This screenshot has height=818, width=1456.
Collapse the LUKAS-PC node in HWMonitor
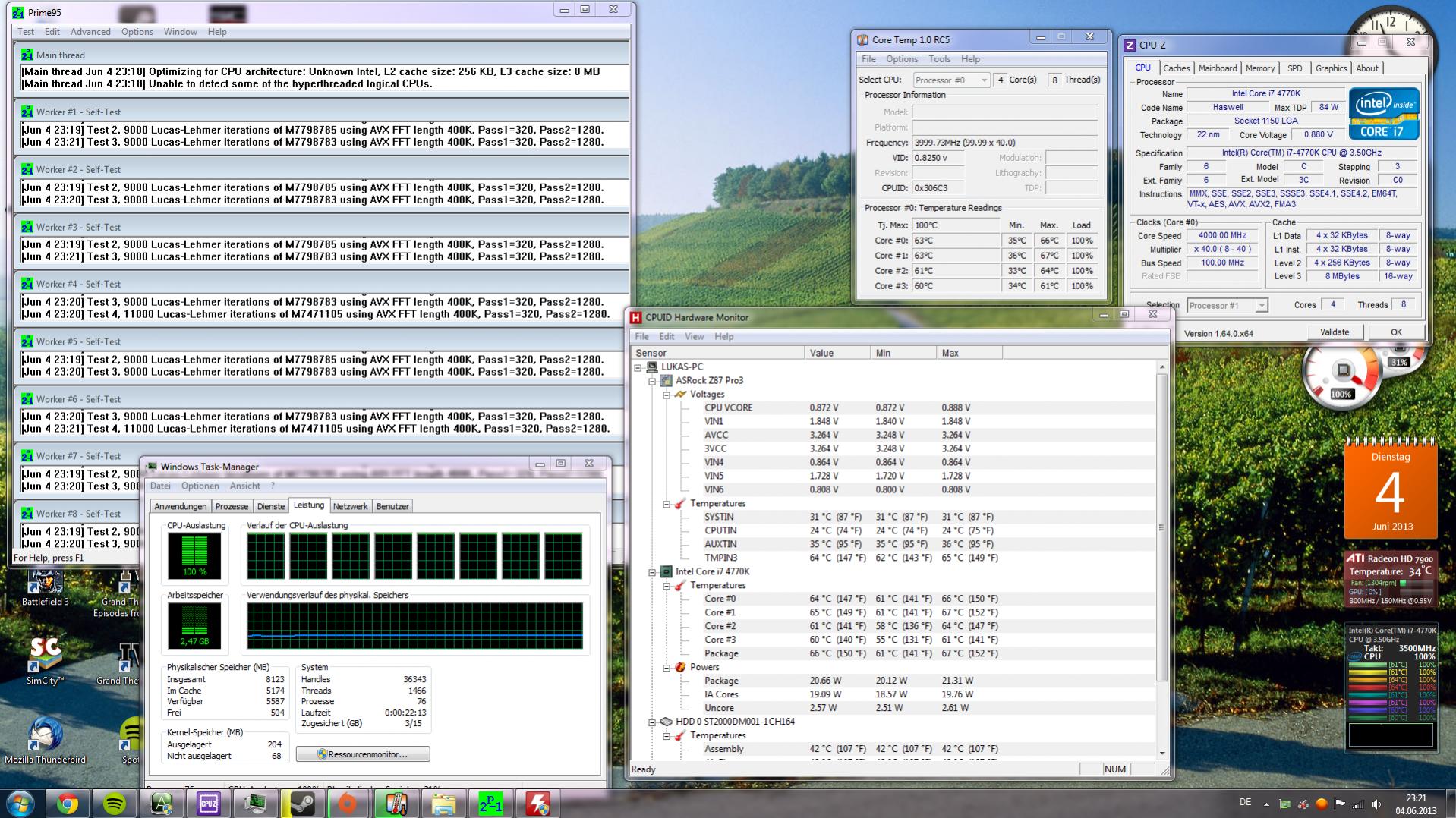[x=638, y=367]
